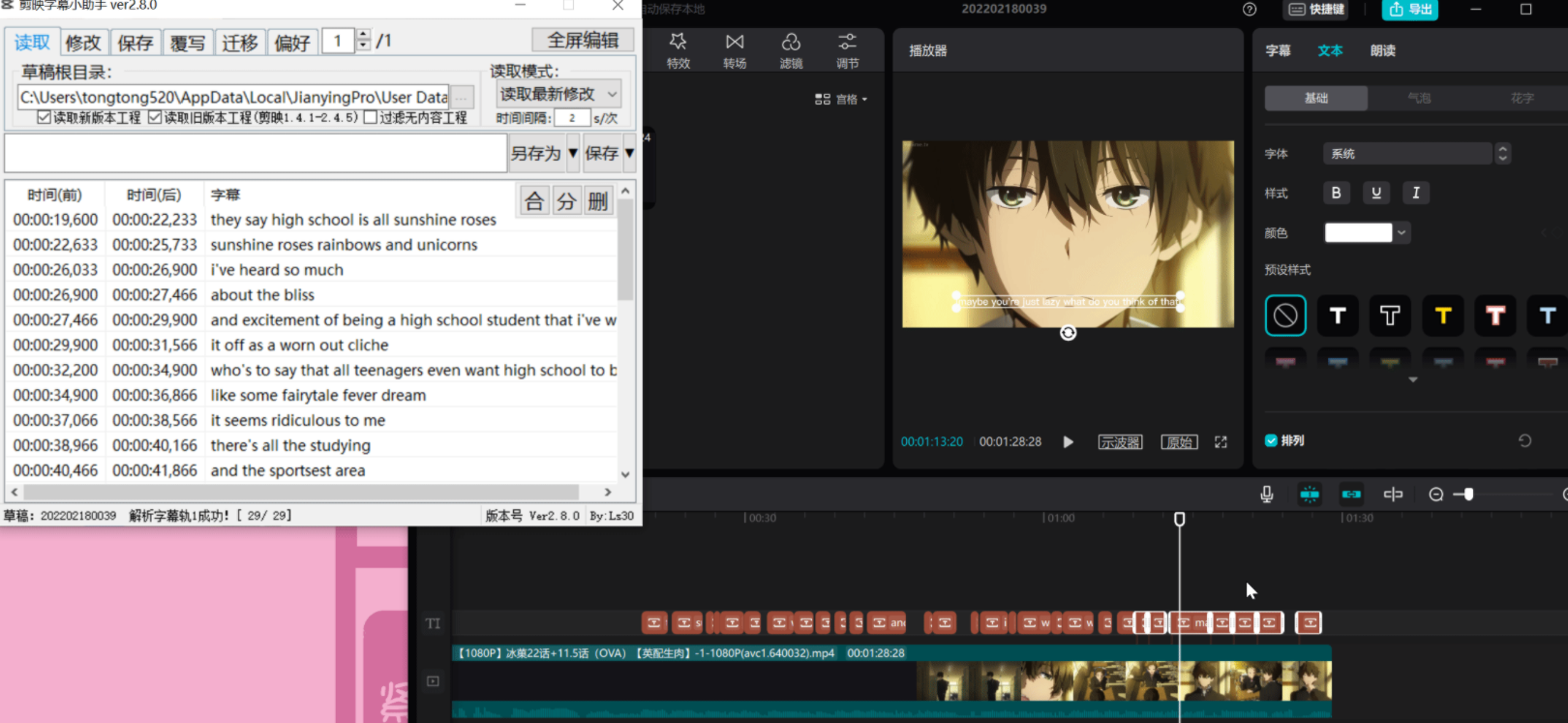Open the 朗读 tab in right panel
Viewport: 1568px width, 723px height.
point(1383,50)
